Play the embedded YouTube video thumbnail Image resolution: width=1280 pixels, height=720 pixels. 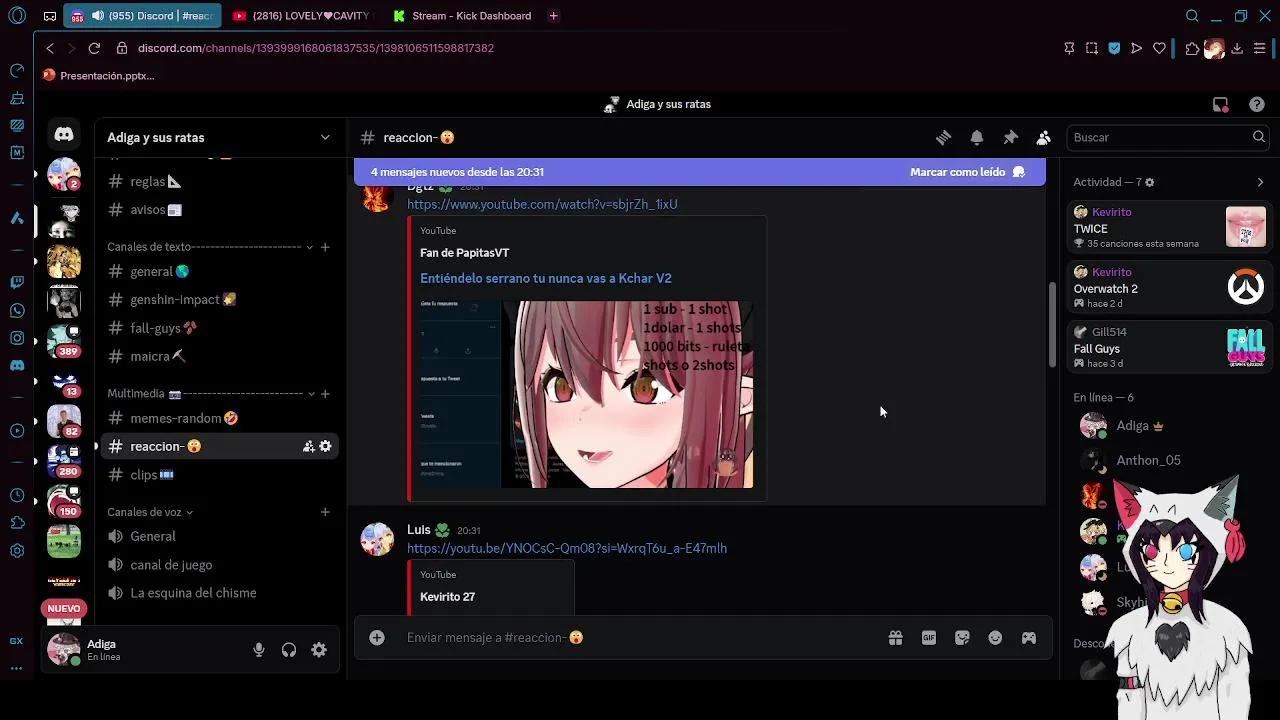pyautogui.click(x=587, y=394)
